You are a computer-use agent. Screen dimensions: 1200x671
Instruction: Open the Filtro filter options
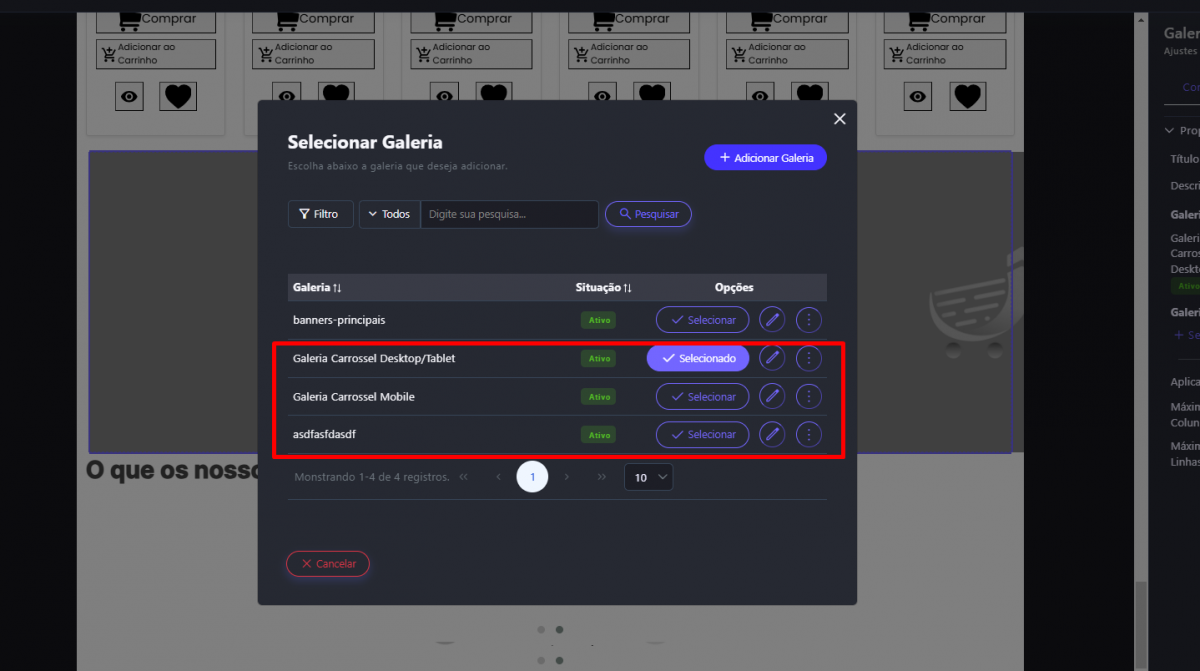320,214
